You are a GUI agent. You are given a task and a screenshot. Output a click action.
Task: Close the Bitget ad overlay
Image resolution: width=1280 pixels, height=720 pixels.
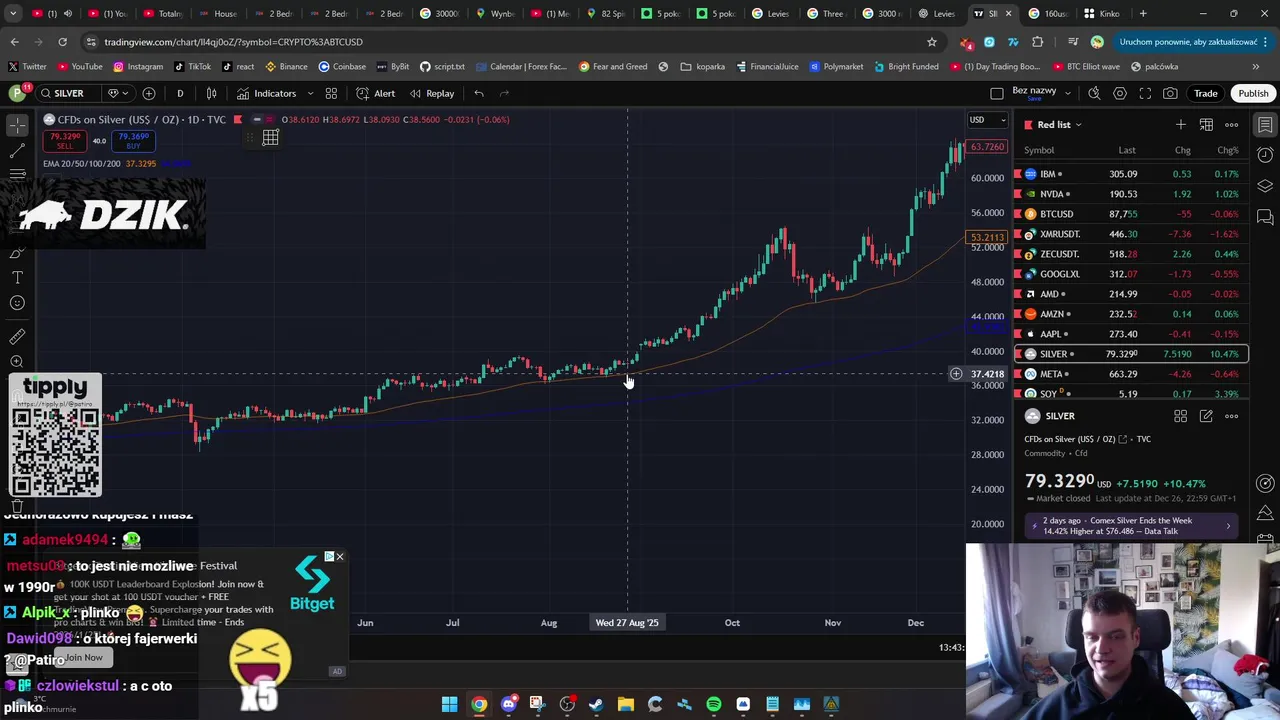[339, 556]
